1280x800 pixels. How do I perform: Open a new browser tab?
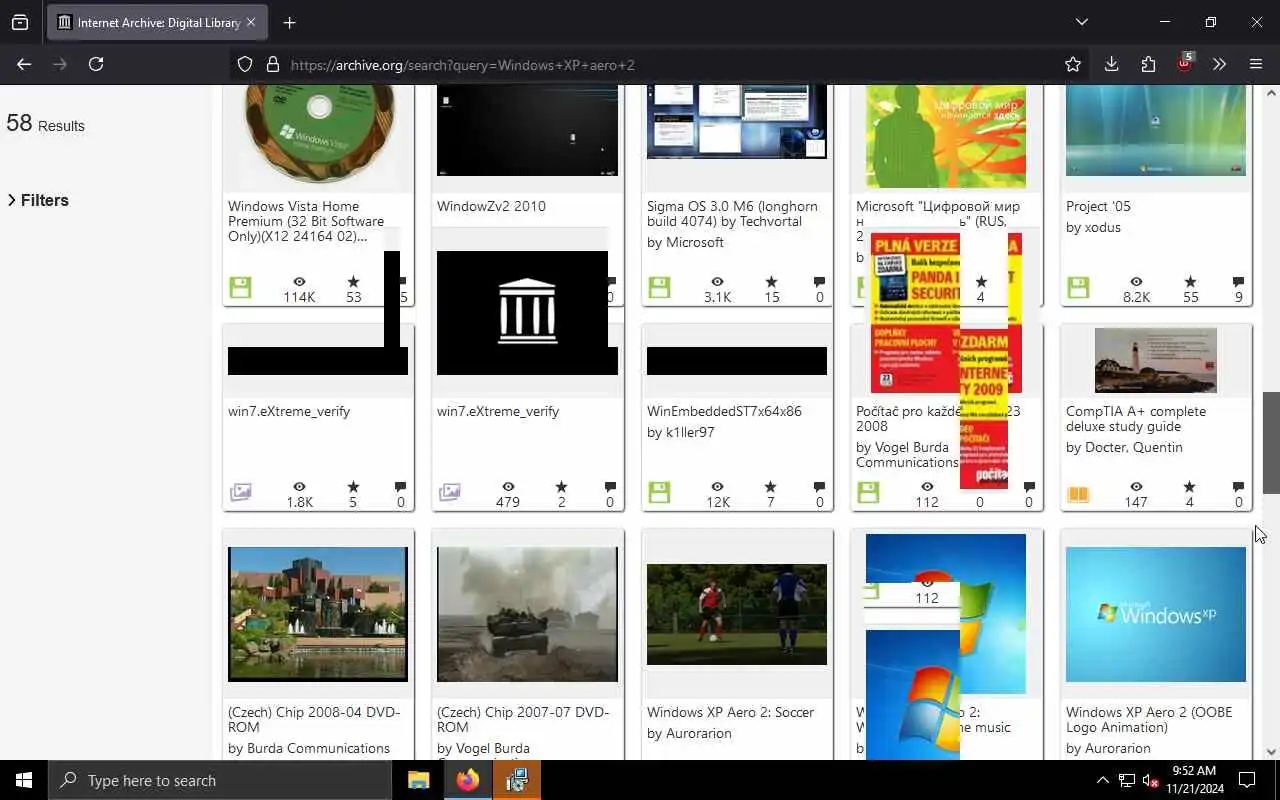click(289, 22)
